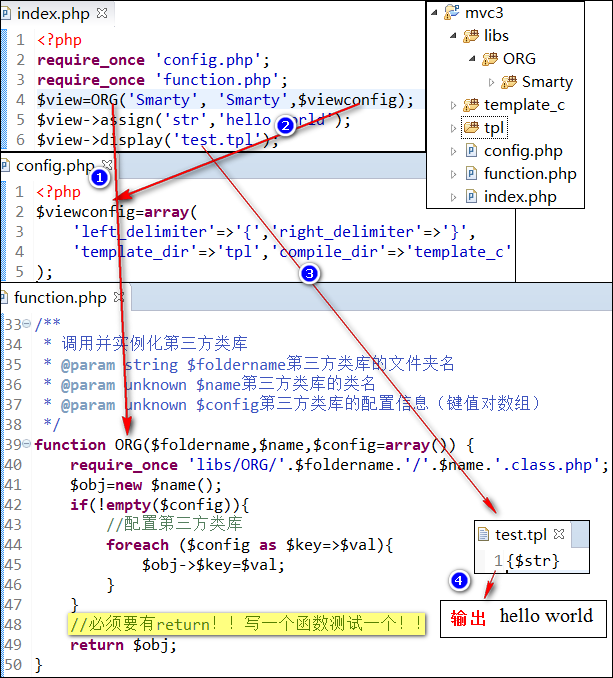Screen dimensions: 613x678
Task: Click the config.php file icon in tree
Action: 471,150
